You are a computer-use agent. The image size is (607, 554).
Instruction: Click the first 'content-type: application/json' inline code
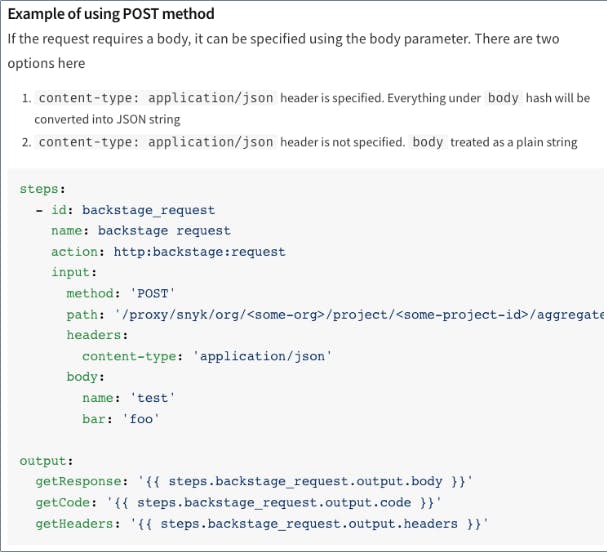(x=155, y=98)
